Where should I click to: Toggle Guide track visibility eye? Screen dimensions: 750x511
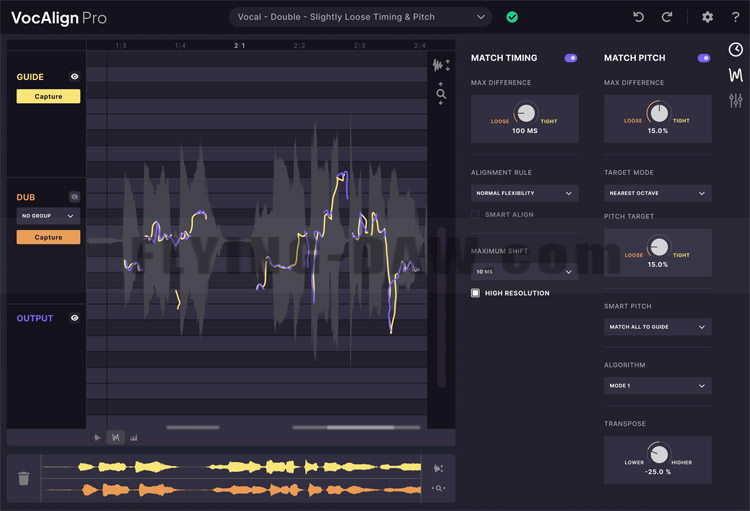click(75, 77)
